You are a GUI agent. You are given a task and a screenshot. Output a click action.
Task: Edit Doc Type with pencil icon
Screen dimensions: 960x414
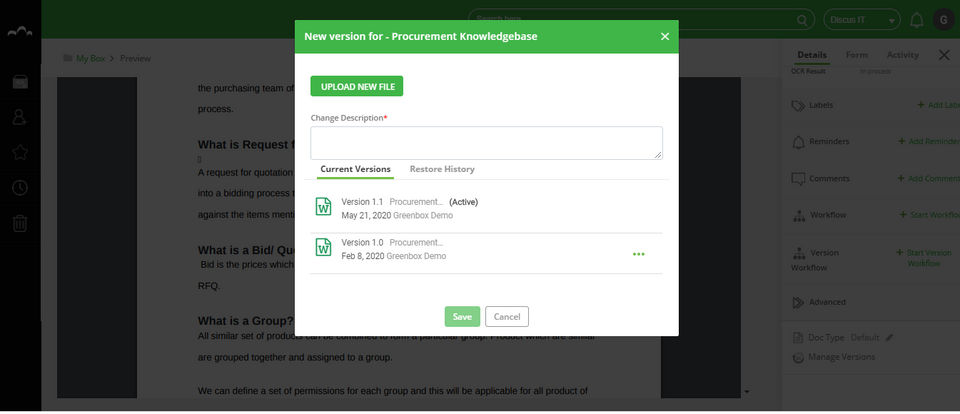[x=890, y=337]
